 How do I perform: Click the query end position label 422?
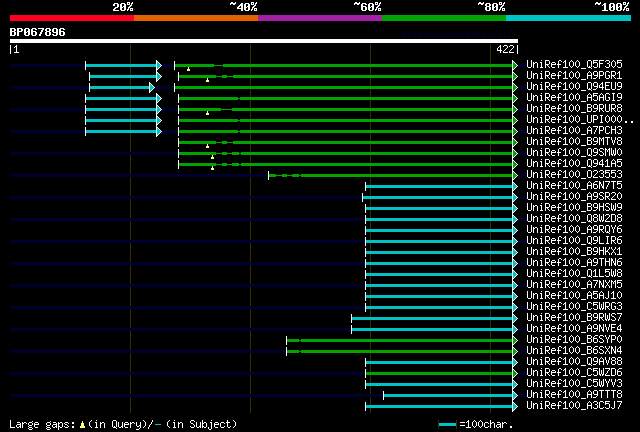[x=505, y=49]
